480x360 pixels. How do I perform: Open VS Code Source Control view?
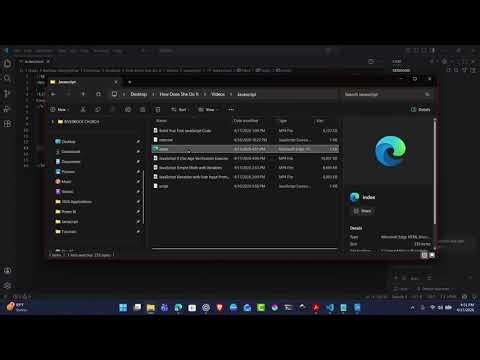coord(7,94)
